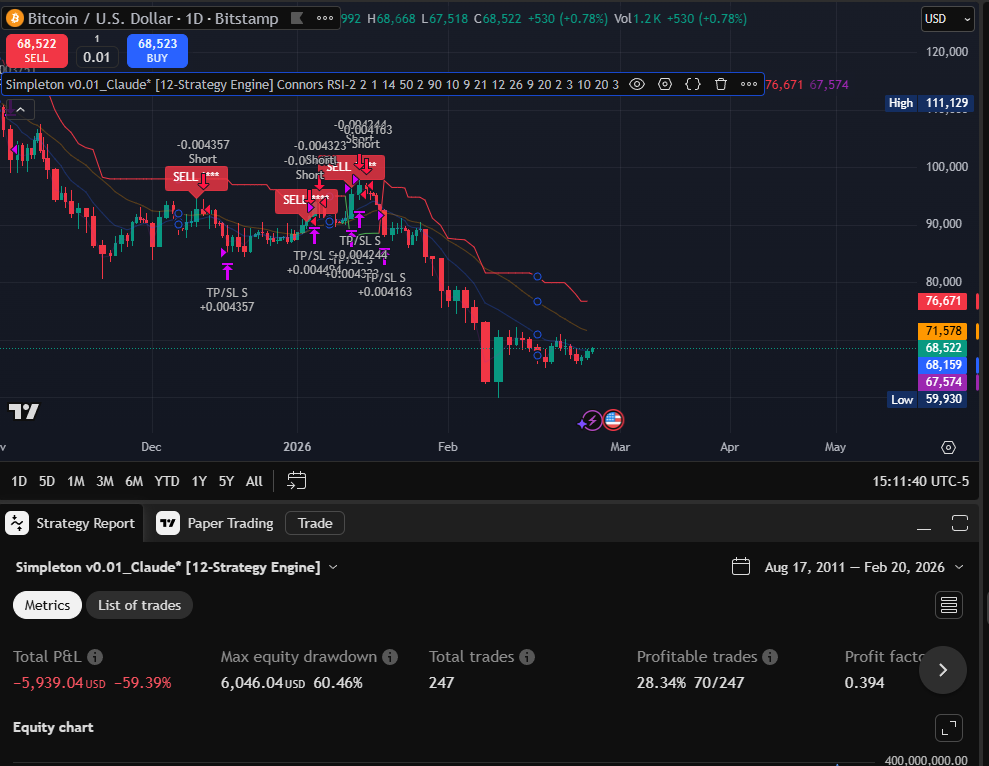The image size is (989, 766).
Task: Open the report layout options icon
Action: coord(948,605)
